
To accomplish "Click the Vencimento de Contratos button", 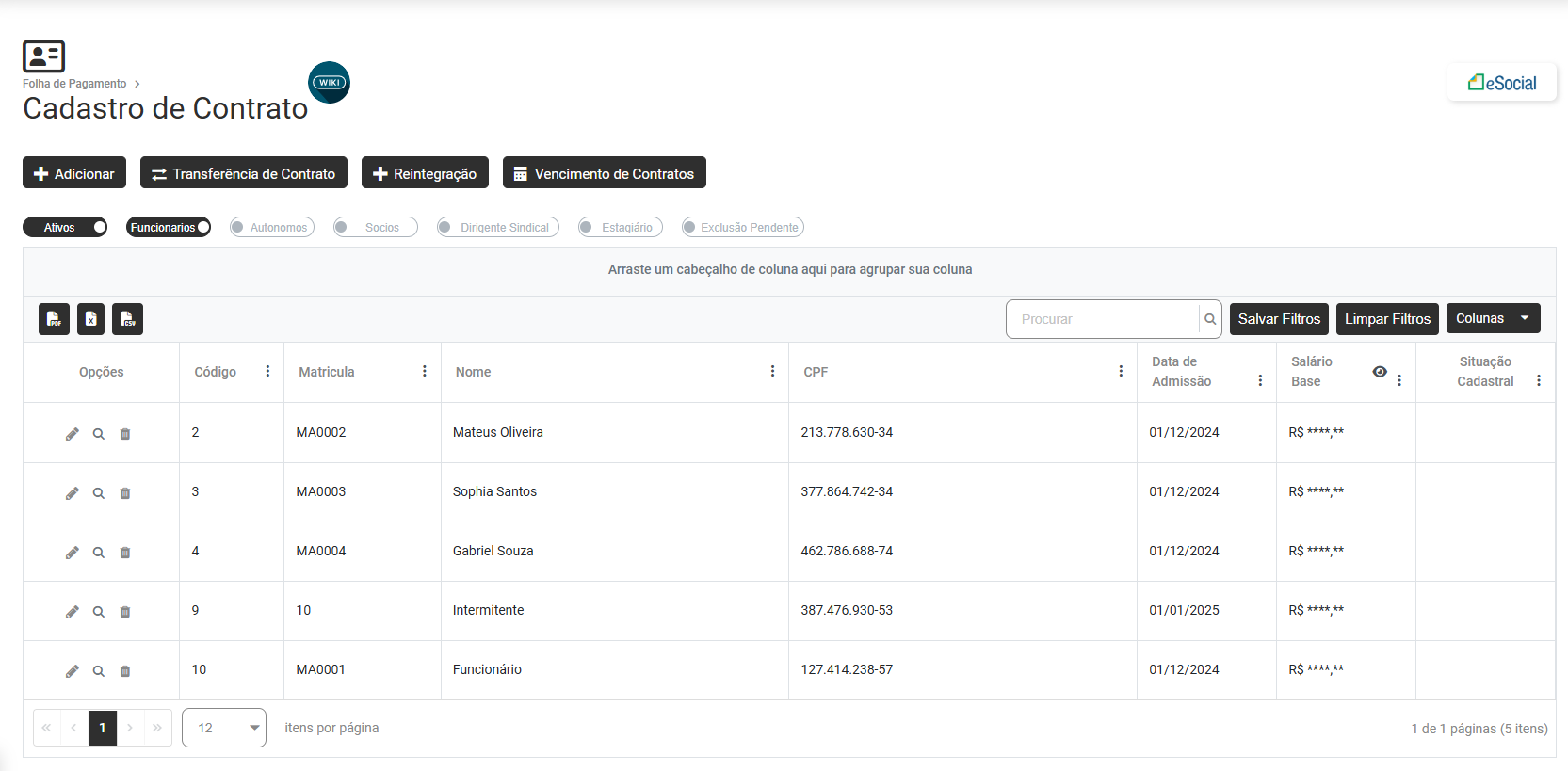I will click(x=604, y=173).
